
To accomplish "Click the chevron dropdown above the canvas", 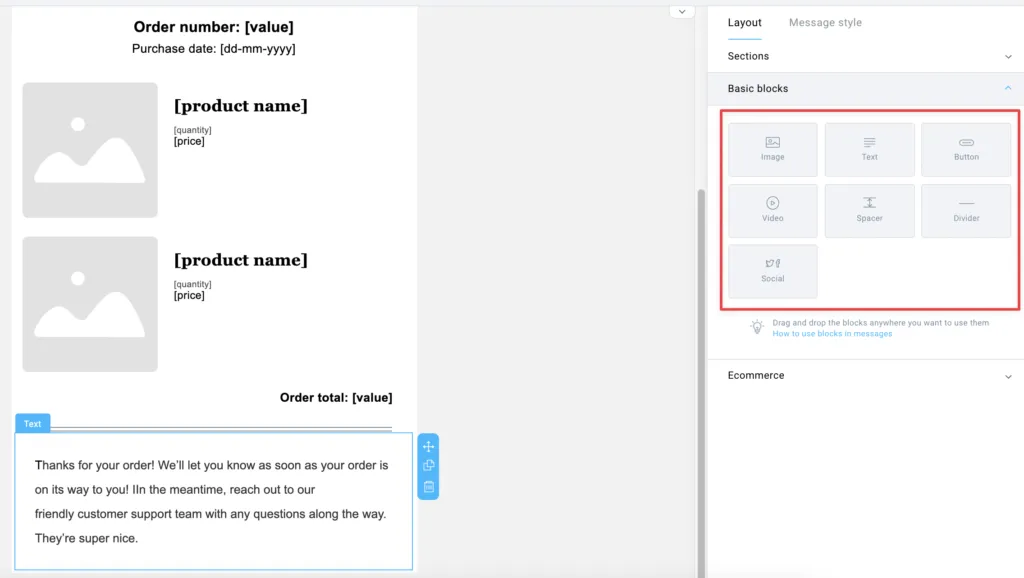I will [x=682, y=12].
